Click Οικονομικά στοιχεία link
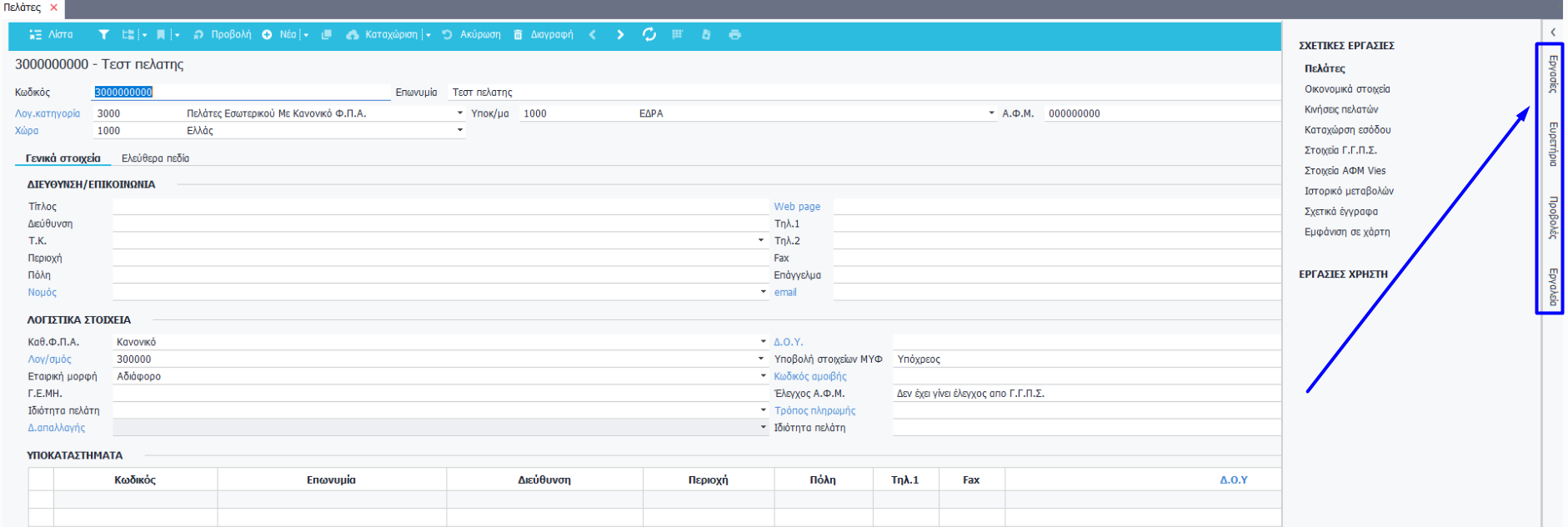Screen dimensions: 1568x527 (1346, 89)
